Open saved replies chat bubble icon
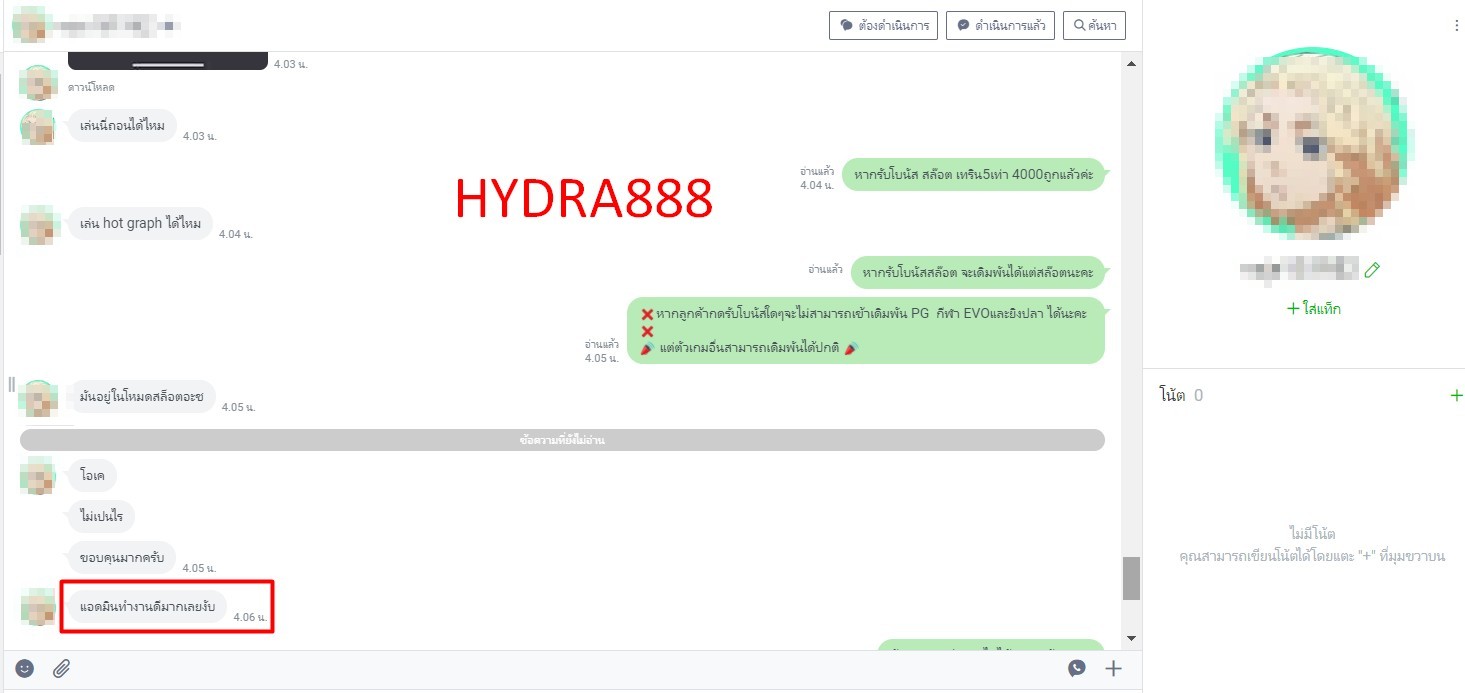 (1076, 668)
